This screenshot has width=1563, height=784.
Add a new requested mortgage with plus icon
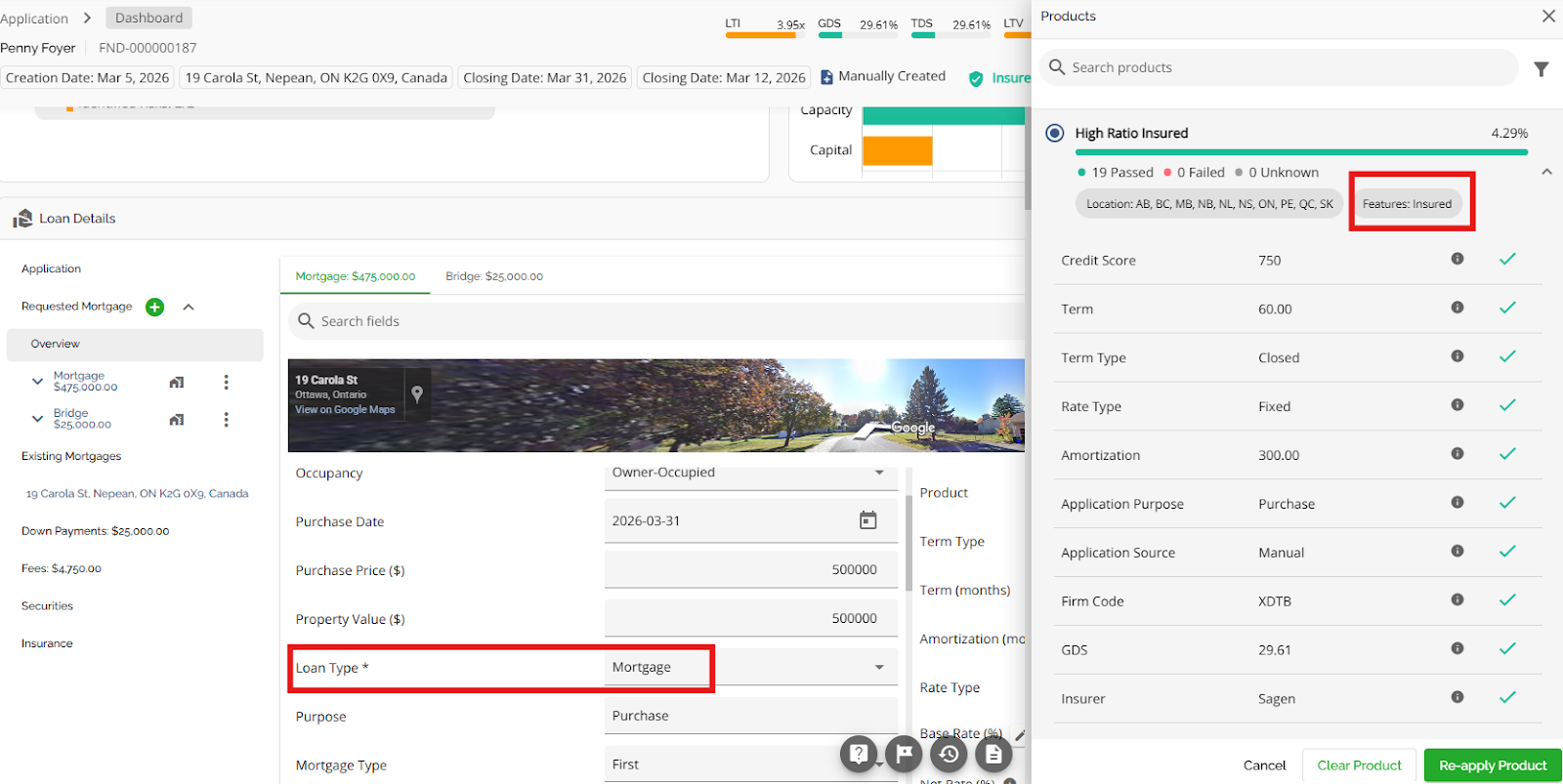pyautogui.click(x=154, y=307)
